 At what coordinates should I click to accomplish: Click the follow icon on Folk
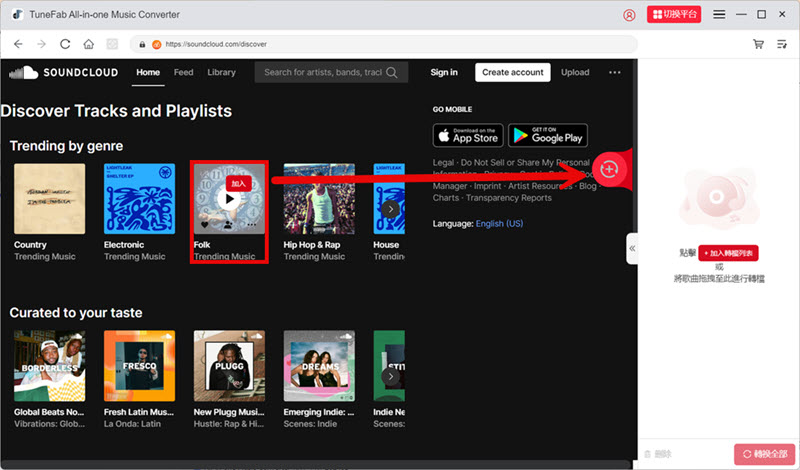(x=228, y=225)
